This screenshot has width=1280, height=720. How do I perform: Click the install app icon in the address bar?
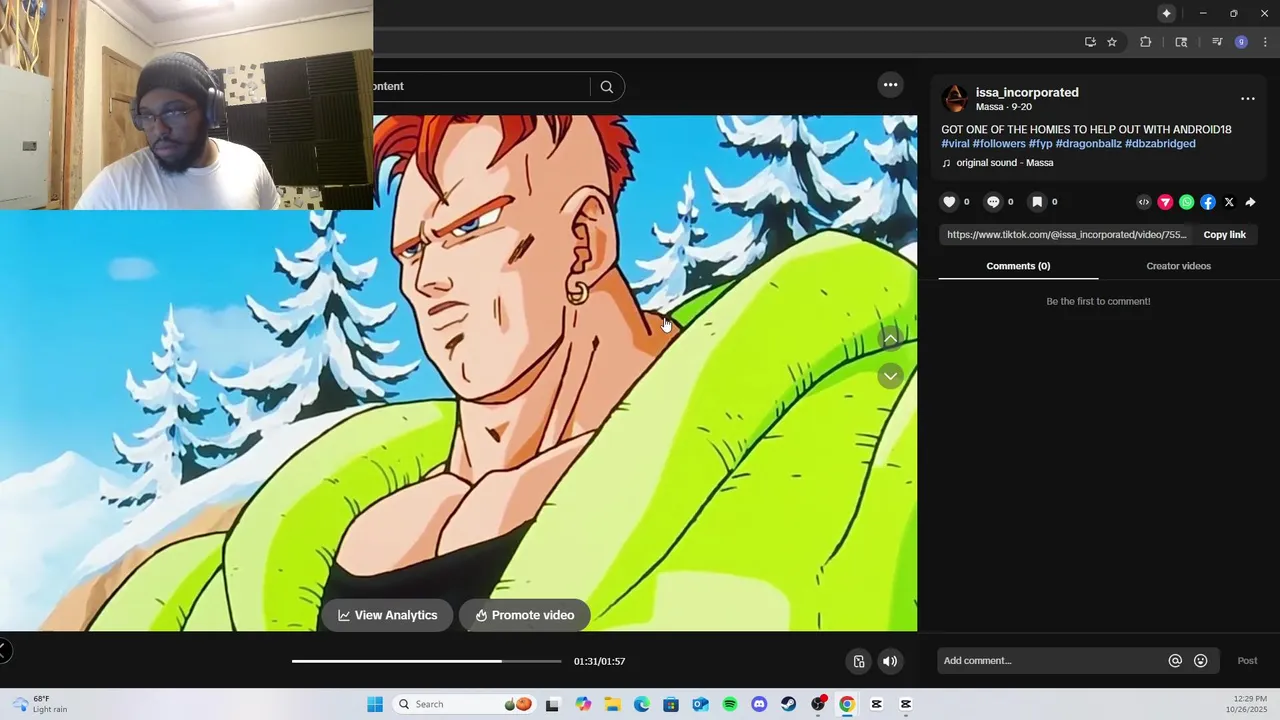click(x=1090, y=42)
